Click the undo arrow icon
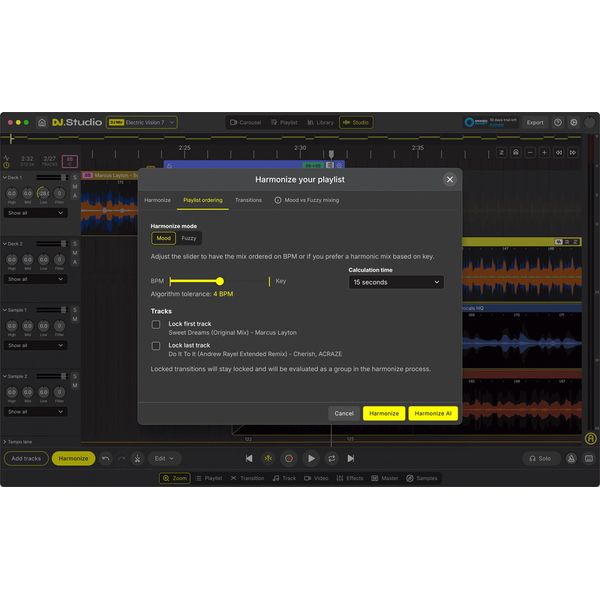Viewport: 600px width, 600px height. [x=106, y=458]
